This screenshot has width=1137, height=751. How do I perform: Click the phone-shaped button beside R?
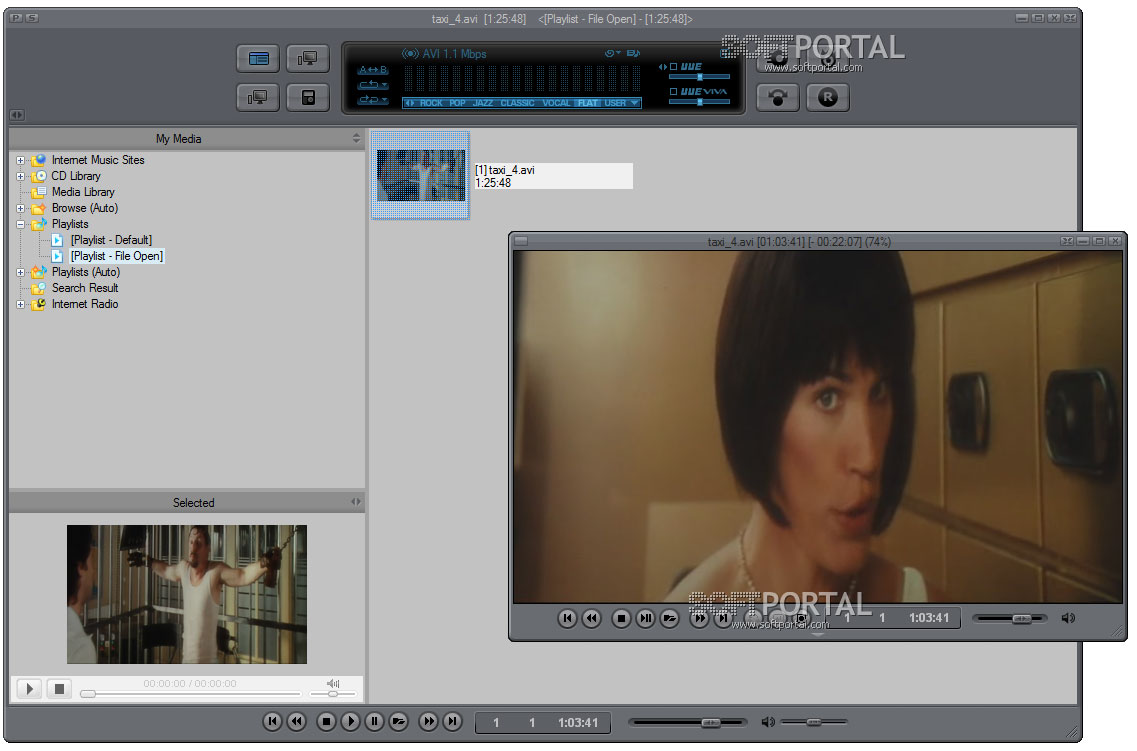click(778, 97)
